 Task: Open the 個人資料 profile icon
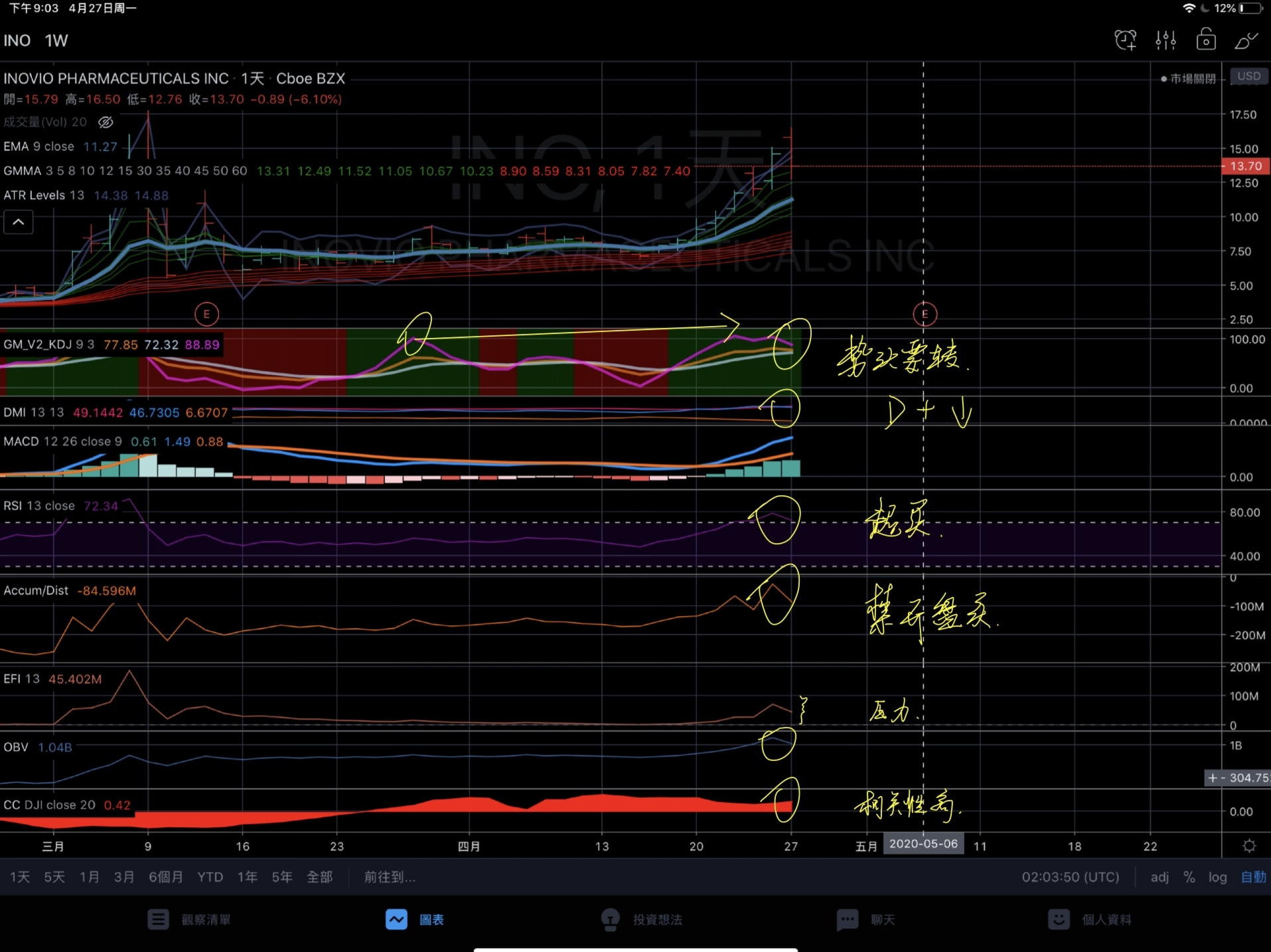[x=1059, y=919]
